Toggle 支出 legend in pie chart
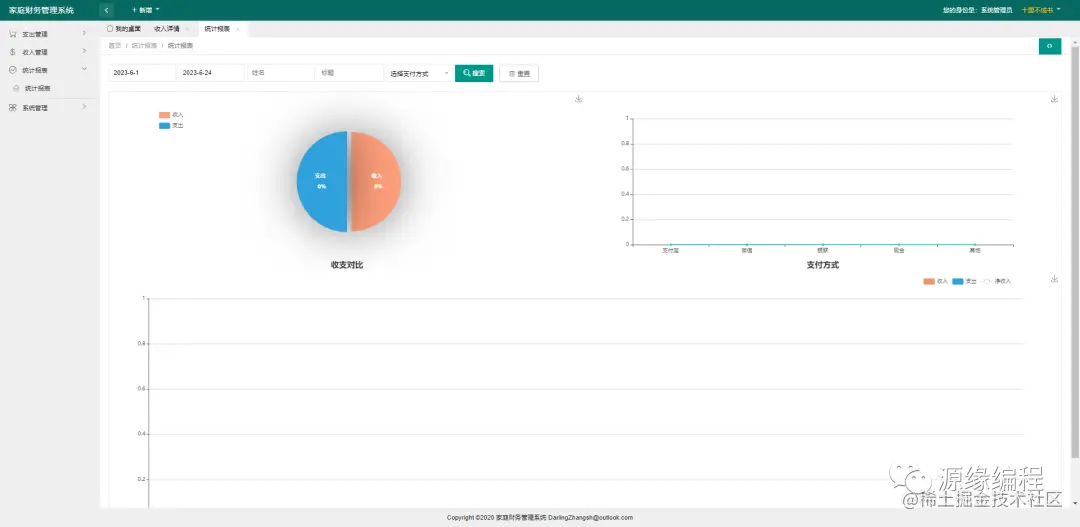The width and height of the screenshot is (1080, 527). pos(171,126)
